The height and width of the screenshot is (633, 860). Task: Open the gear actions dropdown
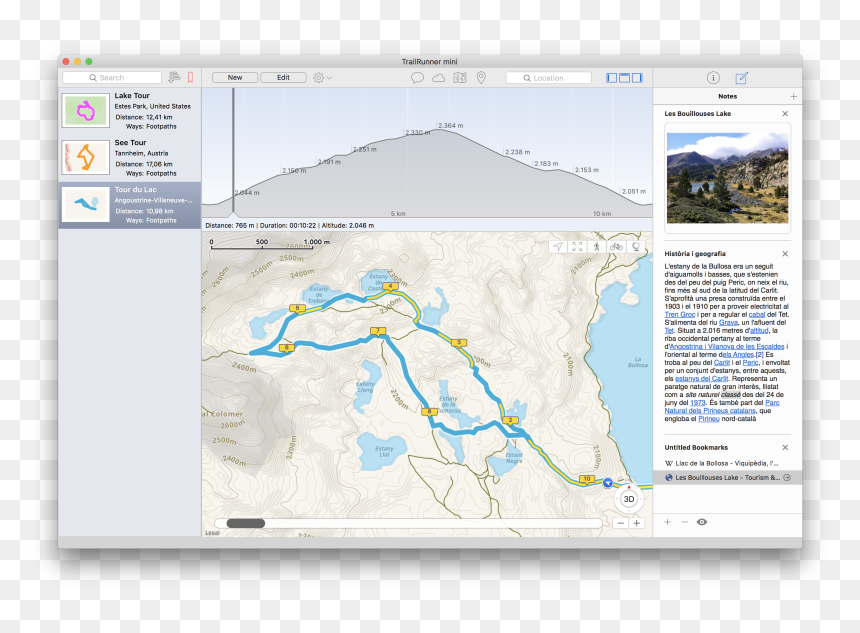tap(322, 78)
